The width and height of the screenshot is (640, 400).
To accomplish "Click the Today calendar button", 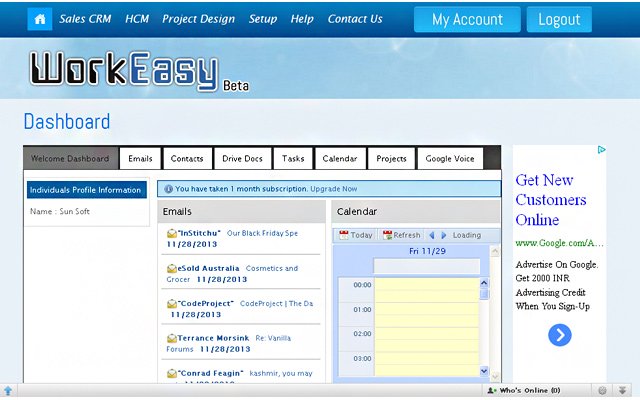I will pyautogui.click(x=356, y=235).
